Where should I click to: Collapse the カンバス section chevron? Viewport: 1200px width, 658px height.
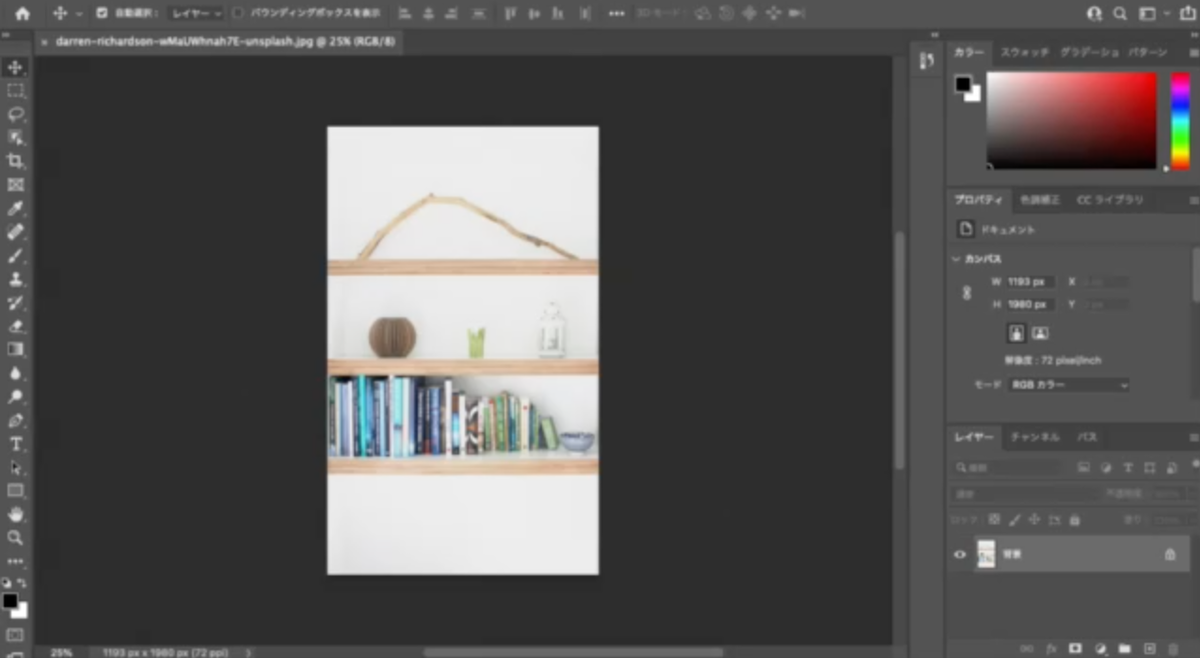point(955,258)
